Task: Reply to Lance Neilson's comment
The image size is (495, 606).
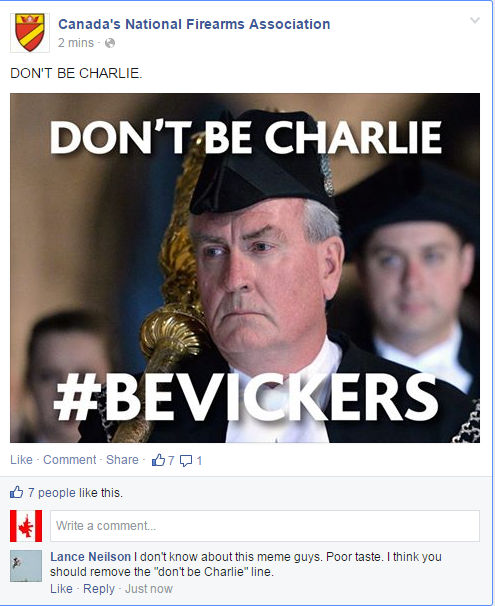Action: [99, 589]
